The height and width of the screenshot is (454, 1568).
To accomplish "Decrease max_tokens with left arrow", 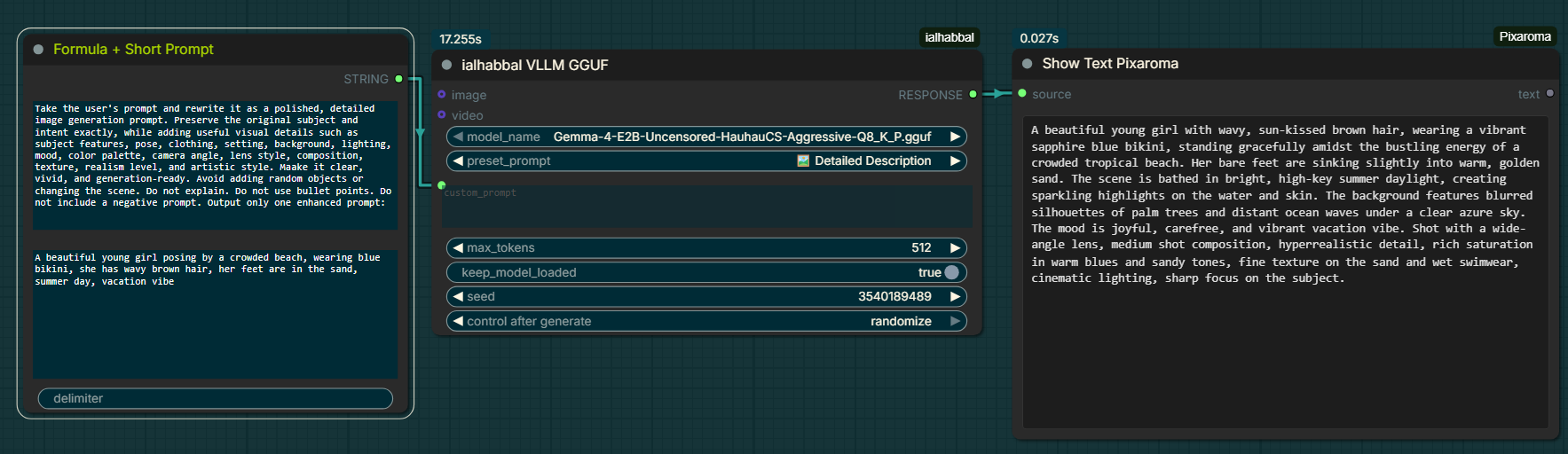I will point(458,247).
